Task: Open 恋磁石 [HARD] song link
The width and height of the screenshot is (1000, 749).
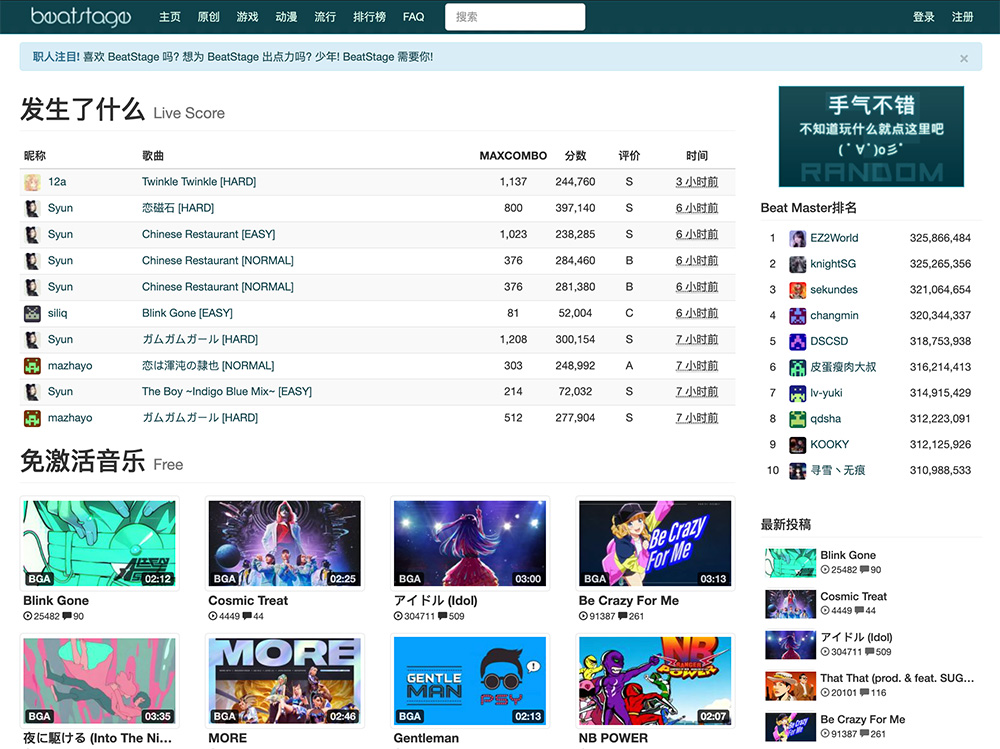Action: [178, 208]
